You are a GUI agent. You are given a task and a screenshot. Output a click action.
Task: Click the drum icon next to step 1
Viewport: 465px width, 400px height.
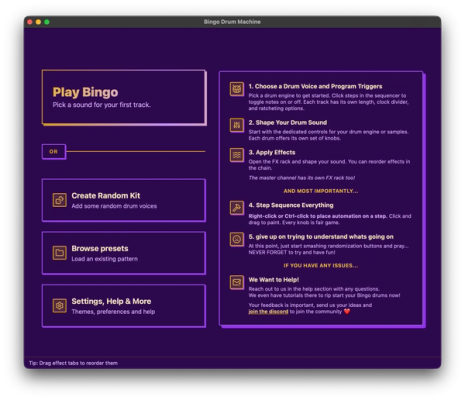(x=237, y=89)
